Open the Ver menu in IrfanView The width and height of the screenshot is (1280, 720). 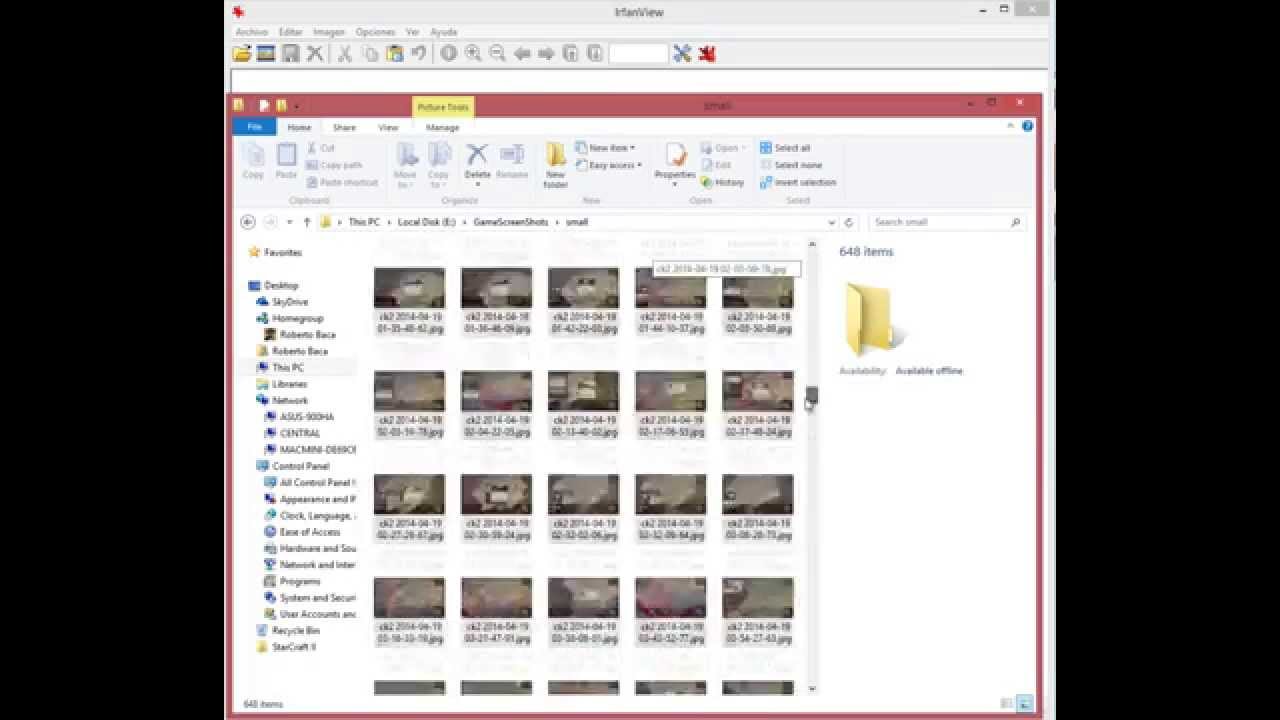(x=412, y=32)
